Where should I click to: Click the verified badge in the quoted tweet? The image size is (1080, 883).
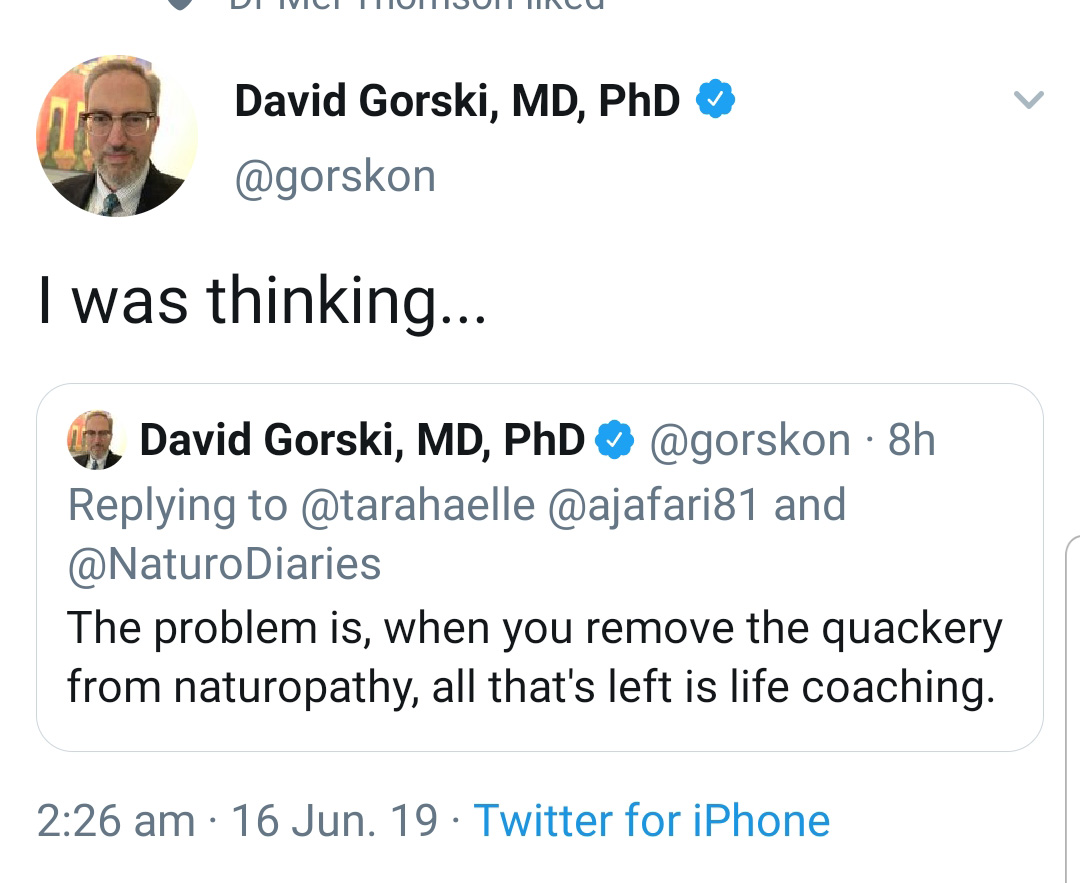coord(614,440)
